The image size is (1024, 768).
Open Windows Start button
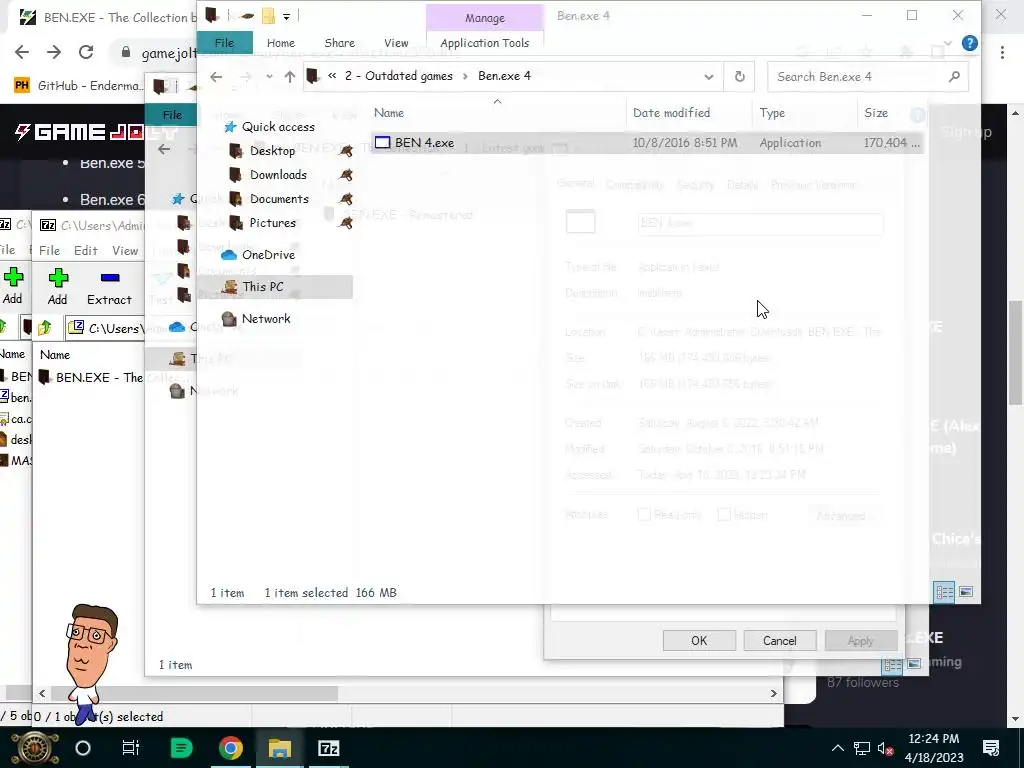click(x=34, y=748)
